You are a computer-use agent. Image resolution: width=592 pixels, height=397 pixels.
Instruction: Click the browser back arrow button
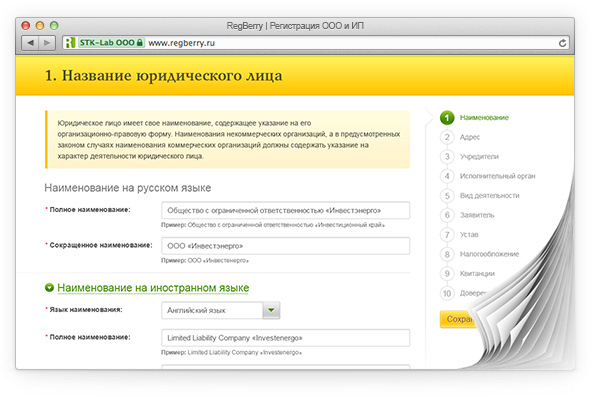pyautogui.click(x=30, y=43)
